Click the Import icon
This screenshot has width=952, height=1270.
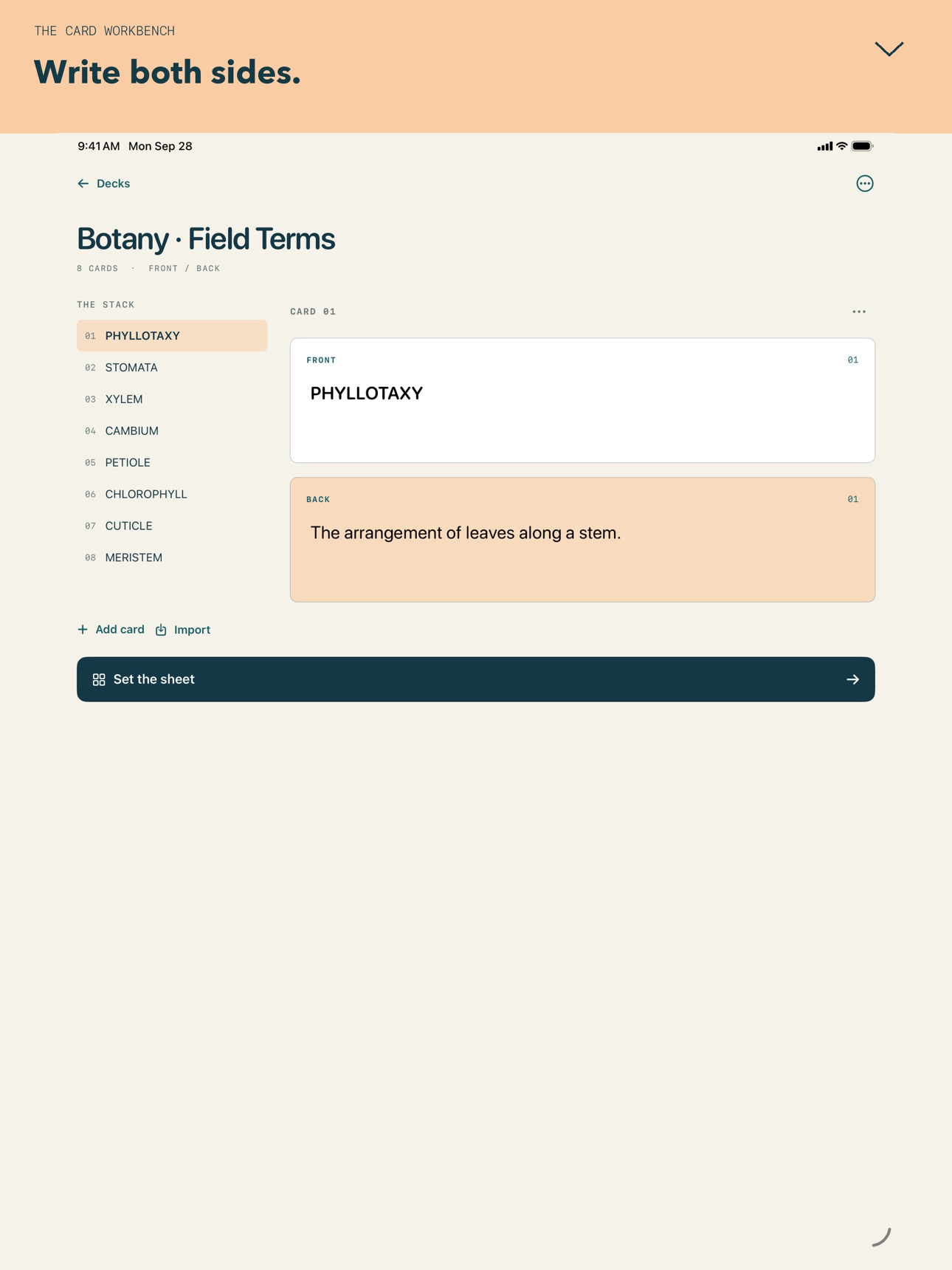(x=161, y=630)
